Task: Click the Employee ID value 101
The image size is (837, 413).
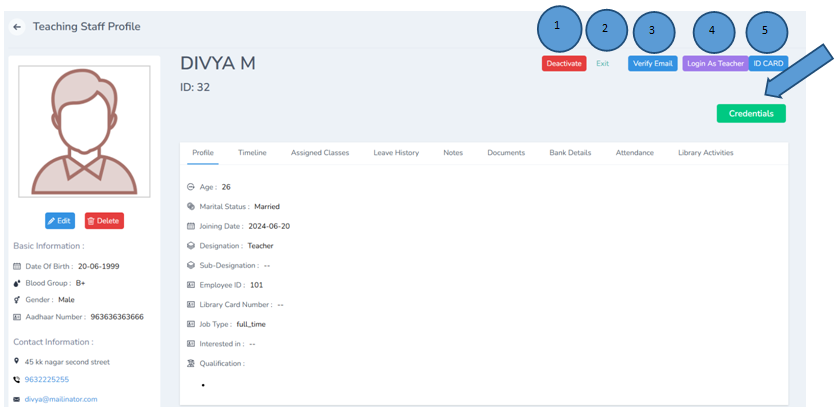Action: click(x=256, y=285)
